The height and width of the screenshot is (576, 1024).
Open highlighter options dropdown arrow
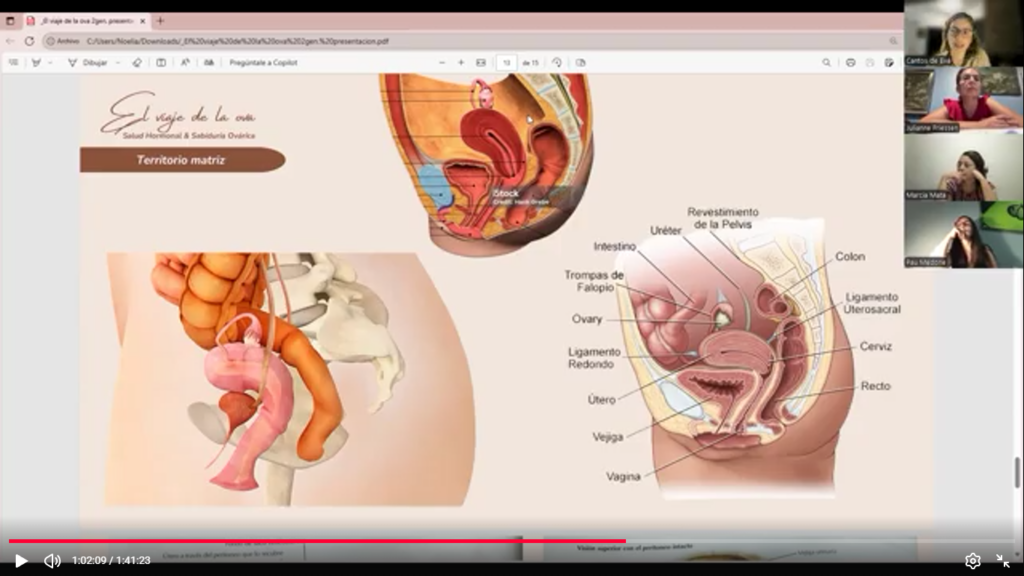(x=50, y=62)
